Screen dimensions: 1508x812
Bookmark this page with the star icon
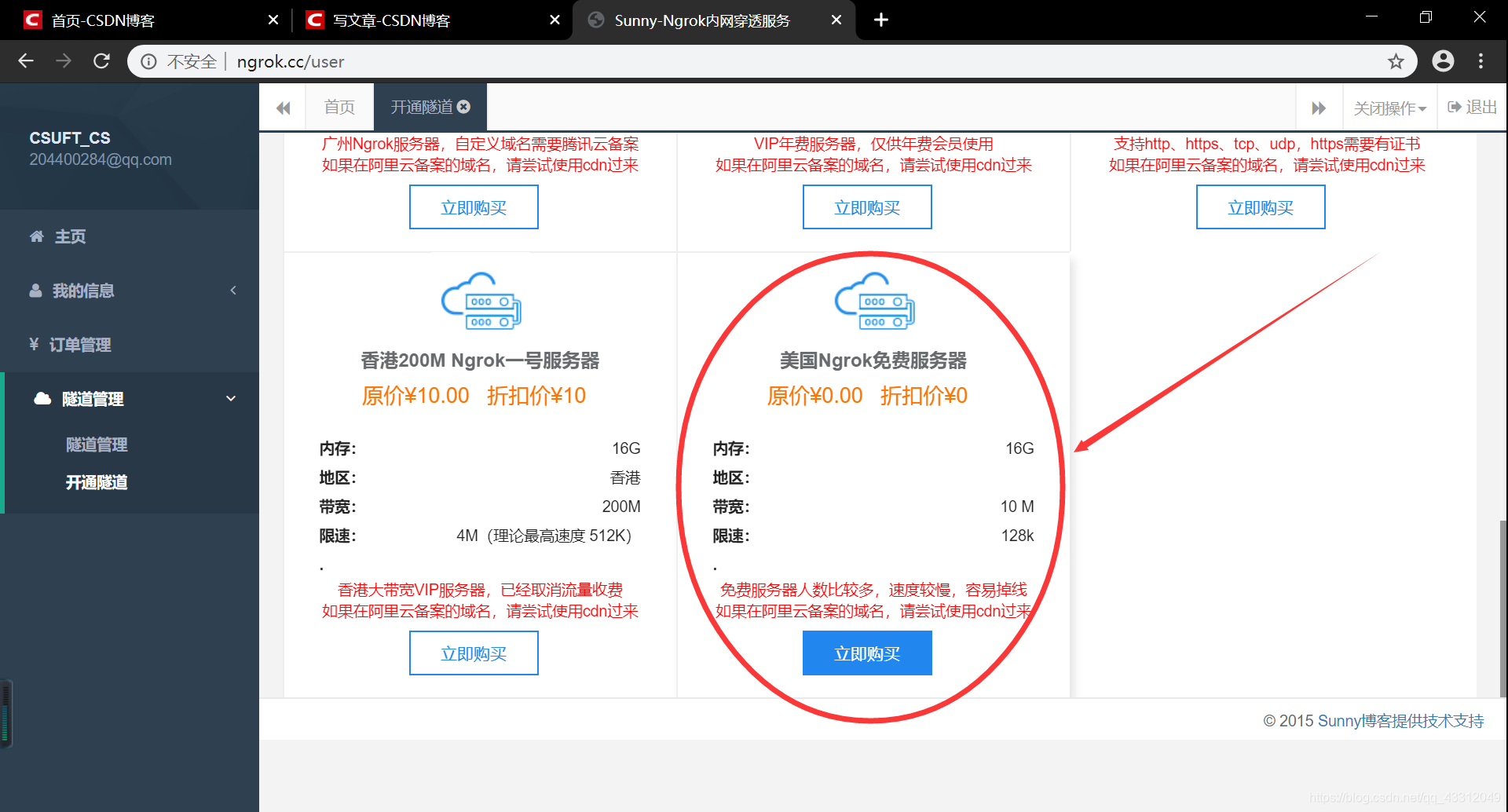pos(1396,61)
